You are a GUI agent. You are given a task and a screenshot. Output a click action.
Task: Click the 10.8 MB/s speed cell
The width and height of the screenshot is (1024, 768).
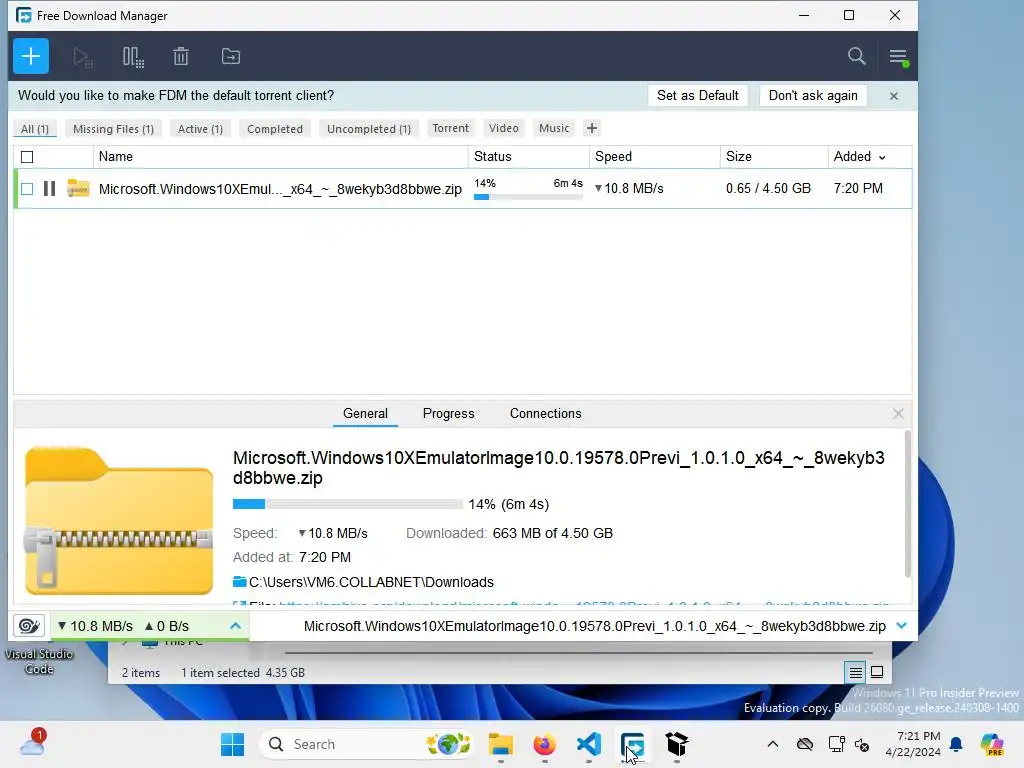tap(629, 189)
